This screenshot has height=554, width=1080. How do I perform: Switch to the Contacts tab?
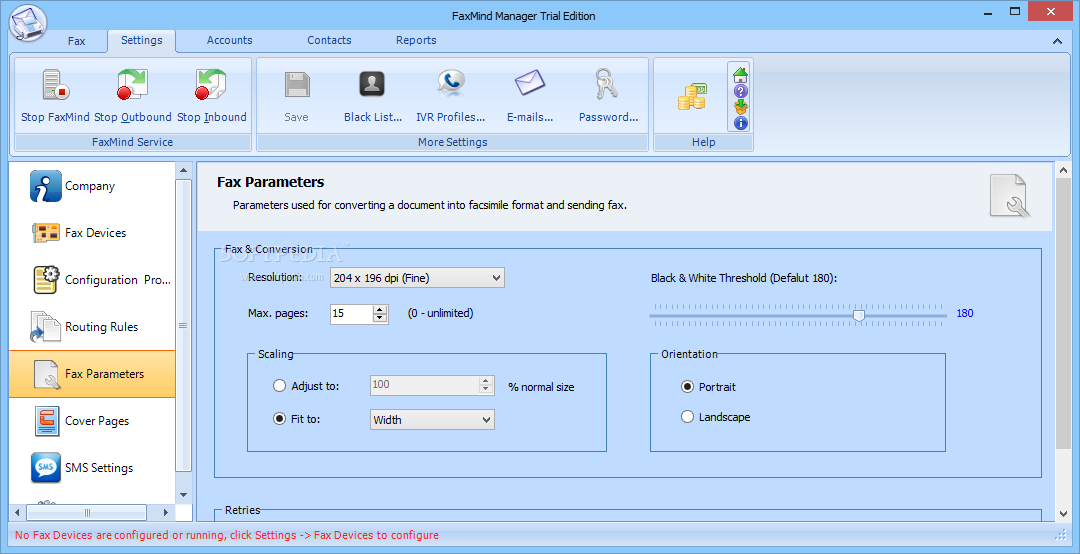point(329,40)
